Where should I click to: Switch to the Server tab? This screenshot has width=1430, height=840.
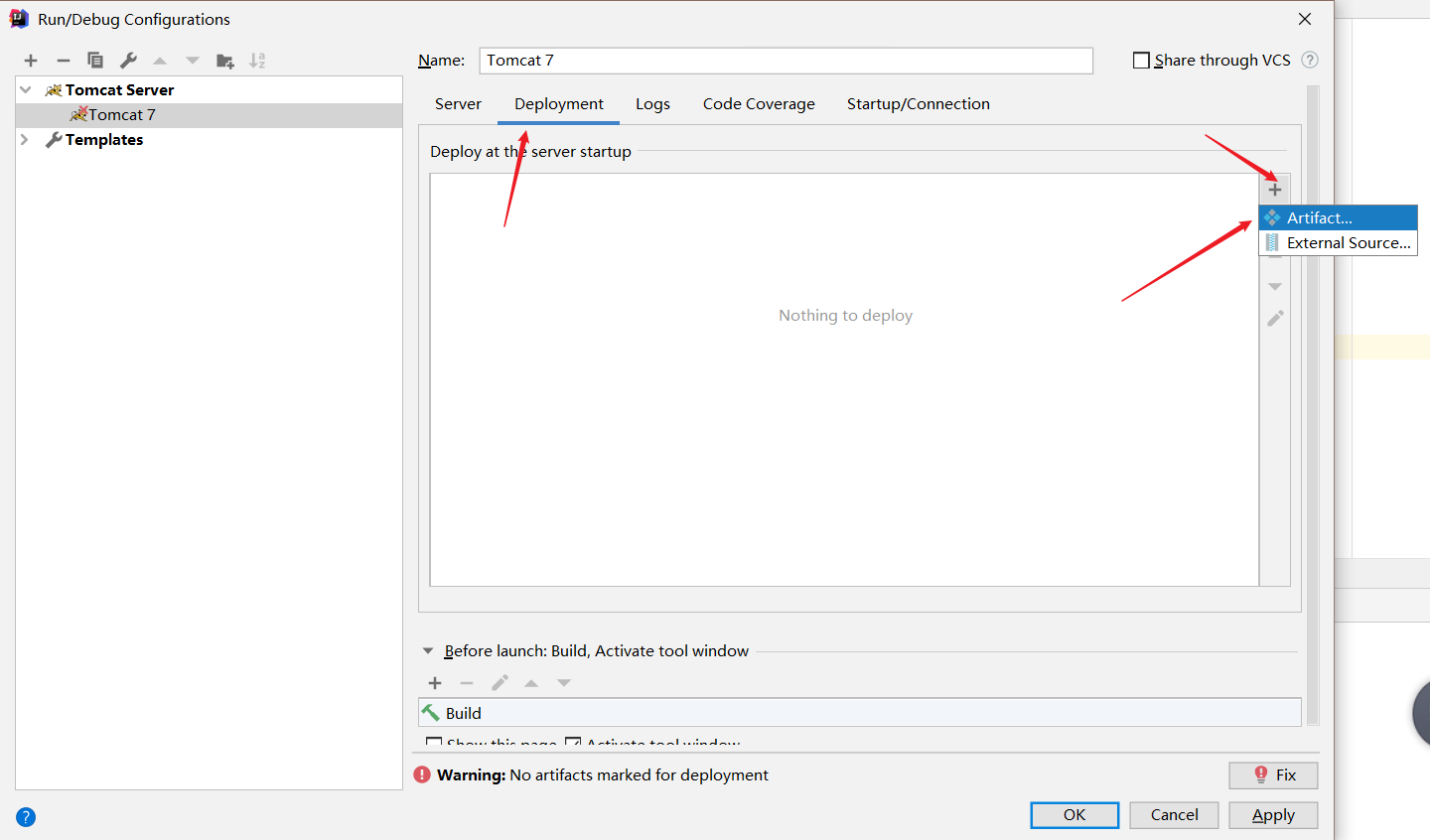tap(458, 104)
